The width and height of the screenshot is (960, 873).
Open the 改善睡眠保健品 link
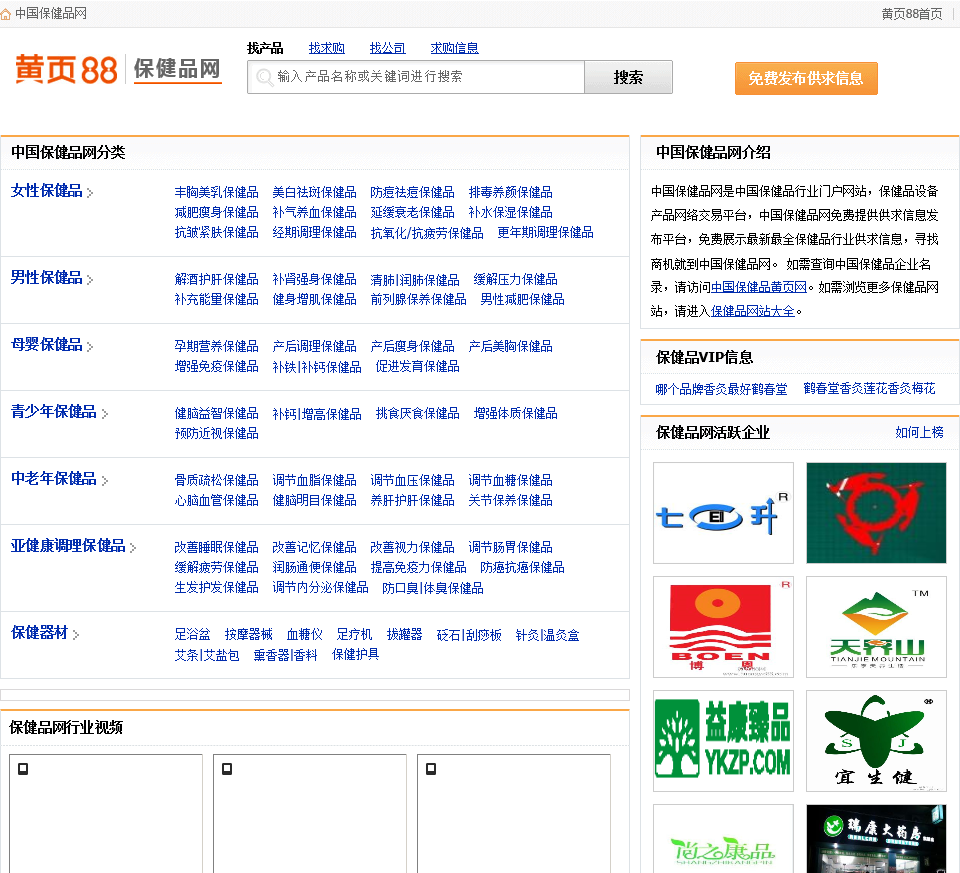pyautogui.click(x=216, y=547)
